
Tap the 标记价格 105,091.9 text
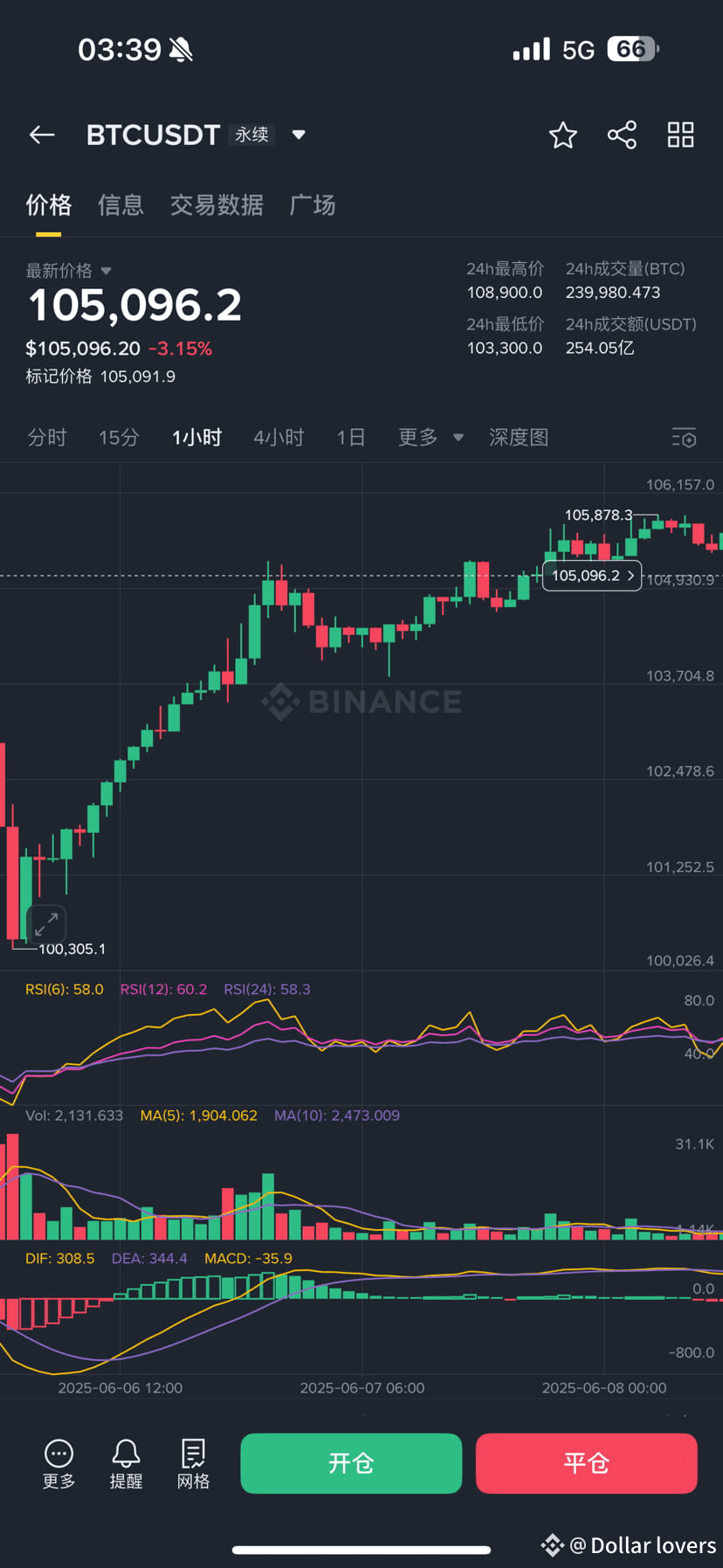(100, 376)
